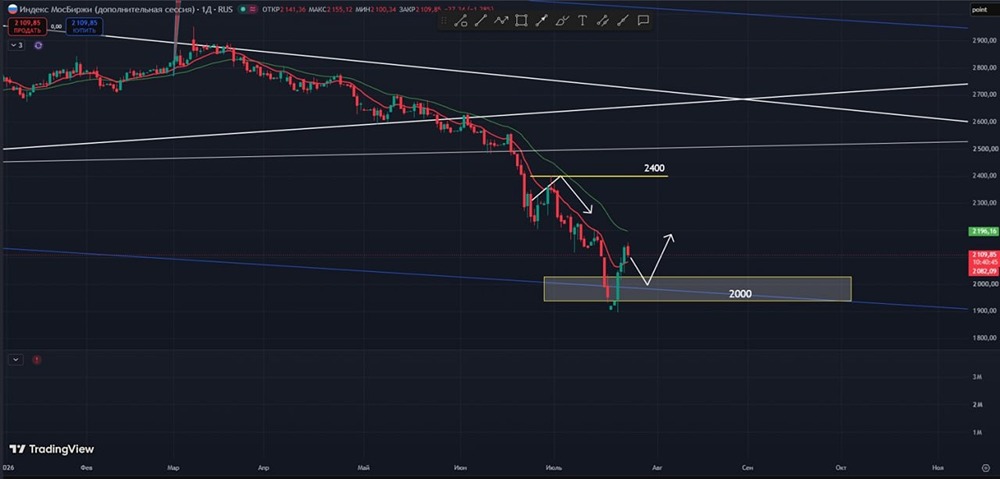Click the 2 900,00 price axis label
The height and width of the screenshot is (479, 1000).
tap(982, 40)
